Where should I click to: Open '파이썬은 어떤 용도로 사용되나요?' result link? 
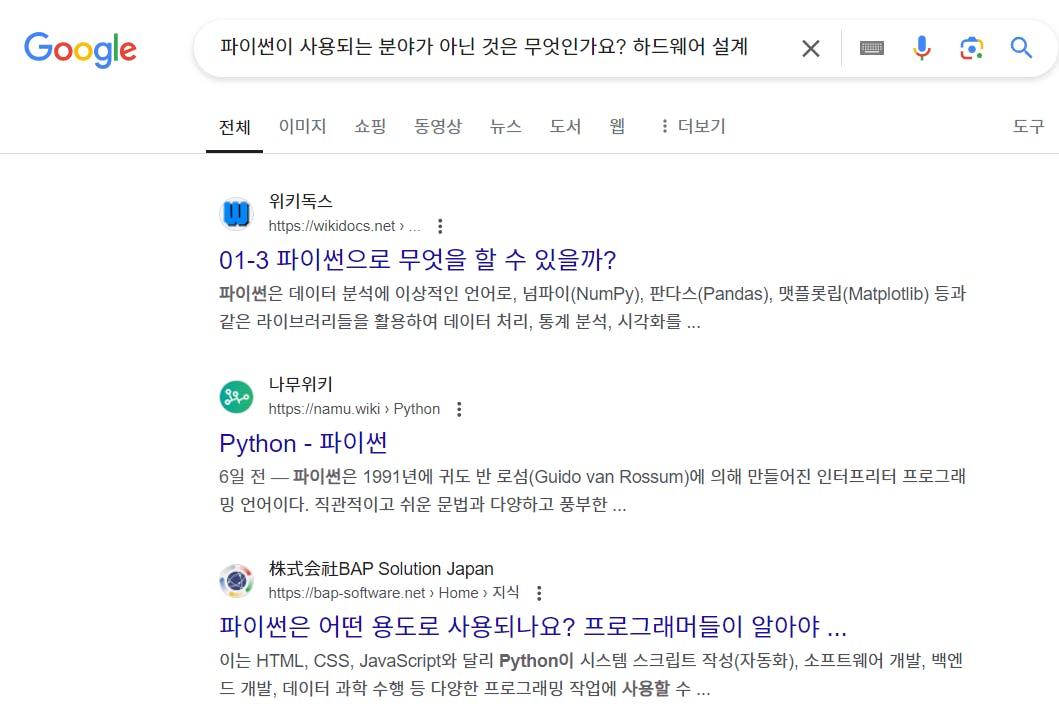(532, 627)
